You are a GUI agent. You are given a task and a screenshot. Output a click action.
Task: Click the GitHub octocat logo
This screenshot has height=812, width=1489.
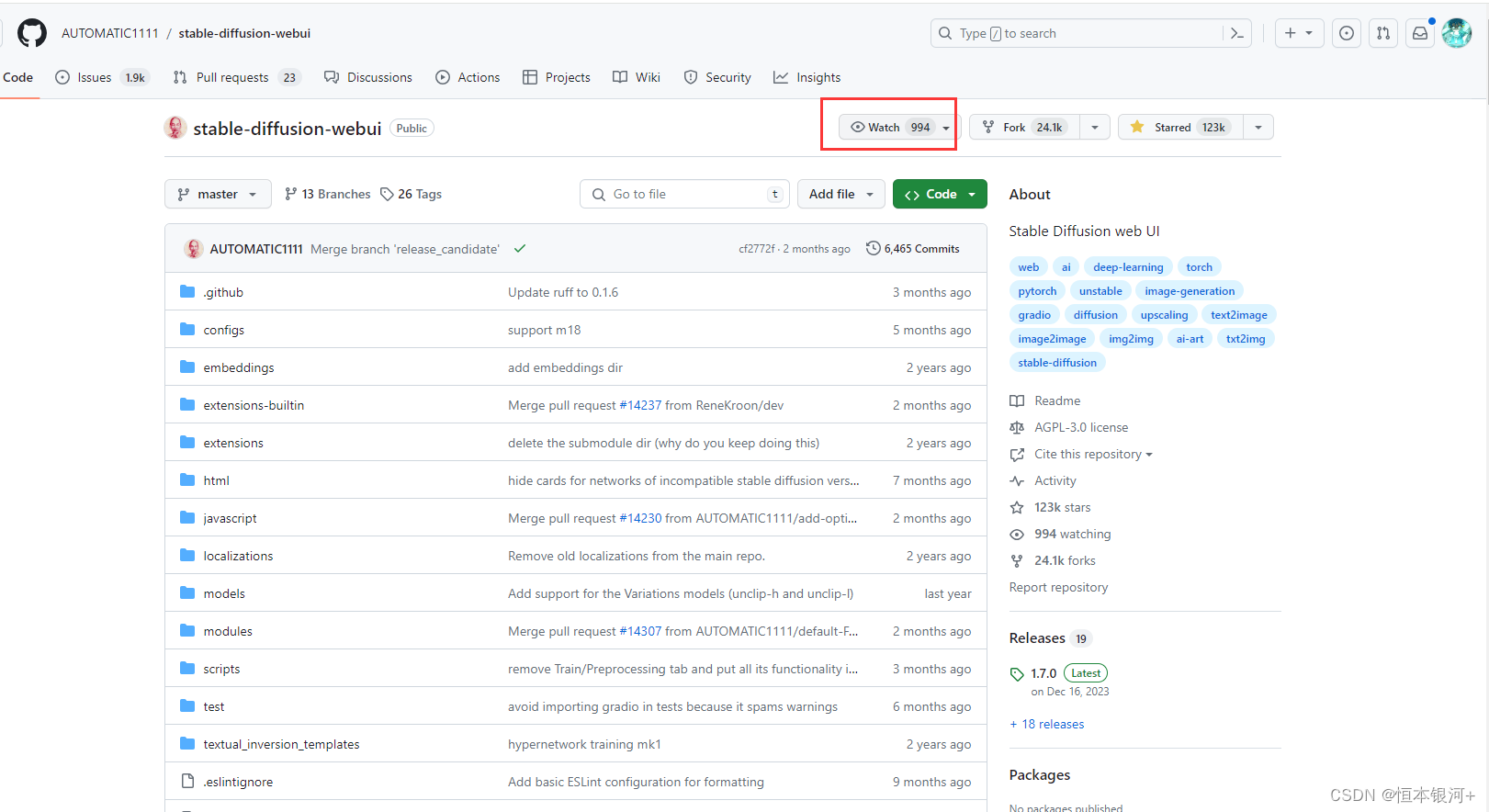pyautogui.click(x=32, y=33)
